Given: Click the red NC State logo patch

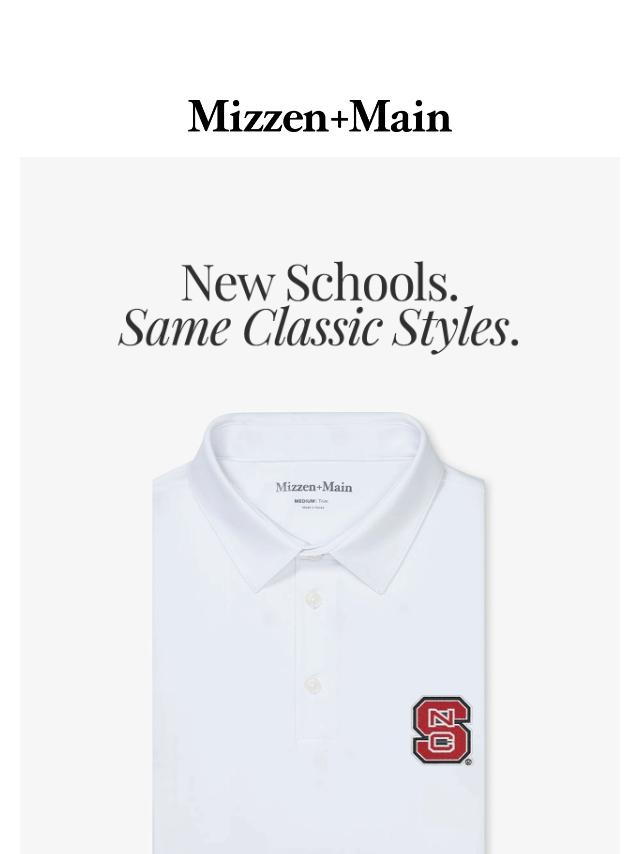Looking at the screenshot, I should point(441,730).
